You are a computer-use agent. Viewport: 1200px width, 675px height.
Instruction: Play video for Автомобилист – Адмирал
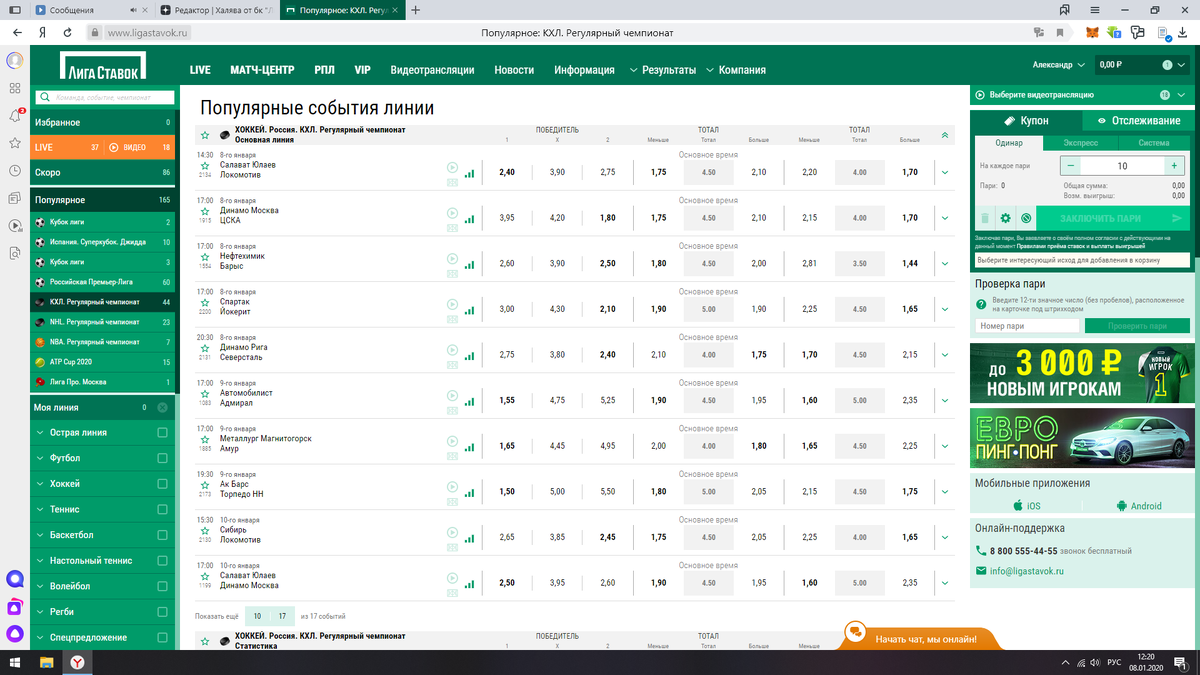(452, 396)
